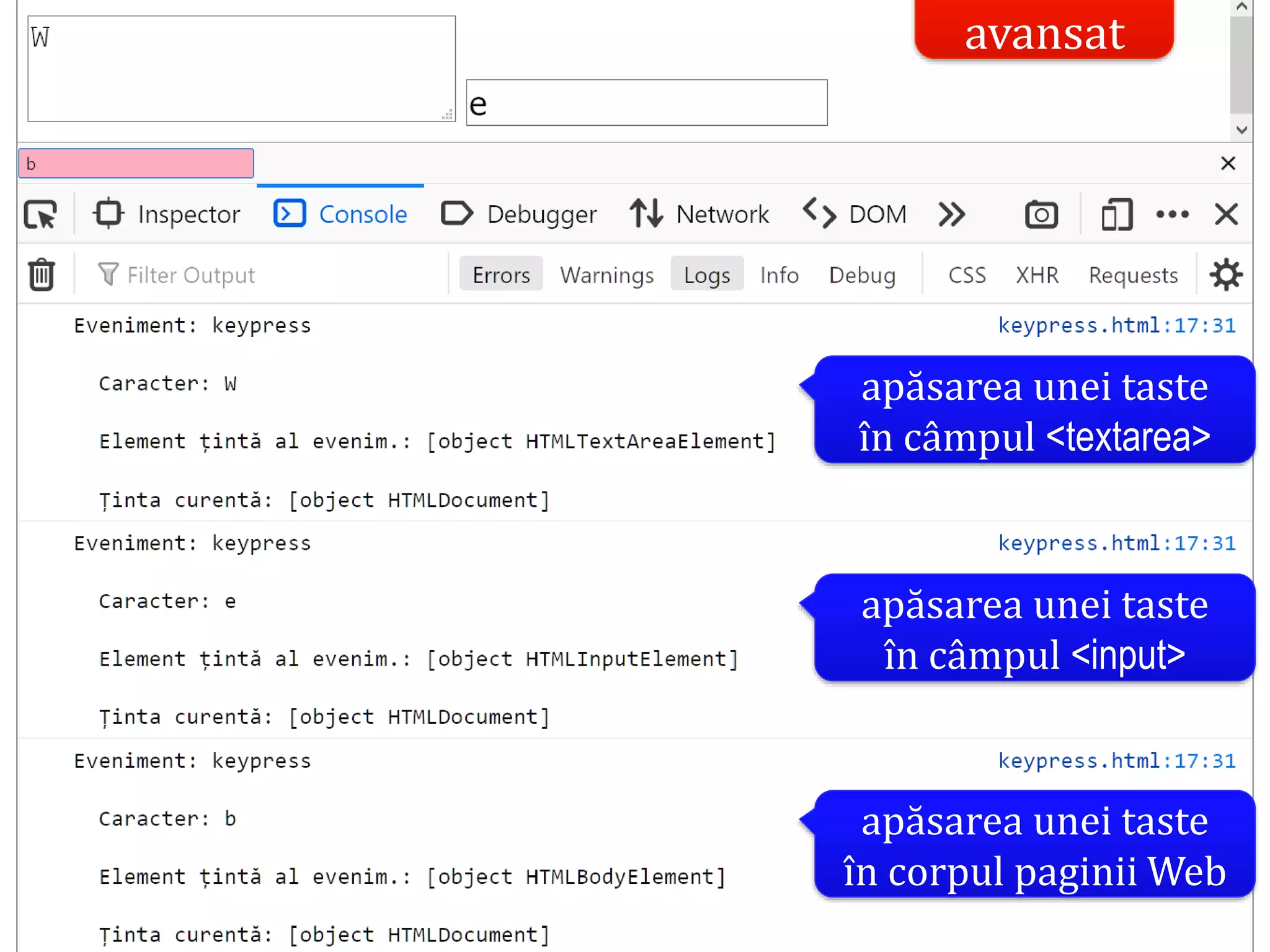1270x952 pixels.
Task: Toggle the Logs filter button
Action: [707, 275]
